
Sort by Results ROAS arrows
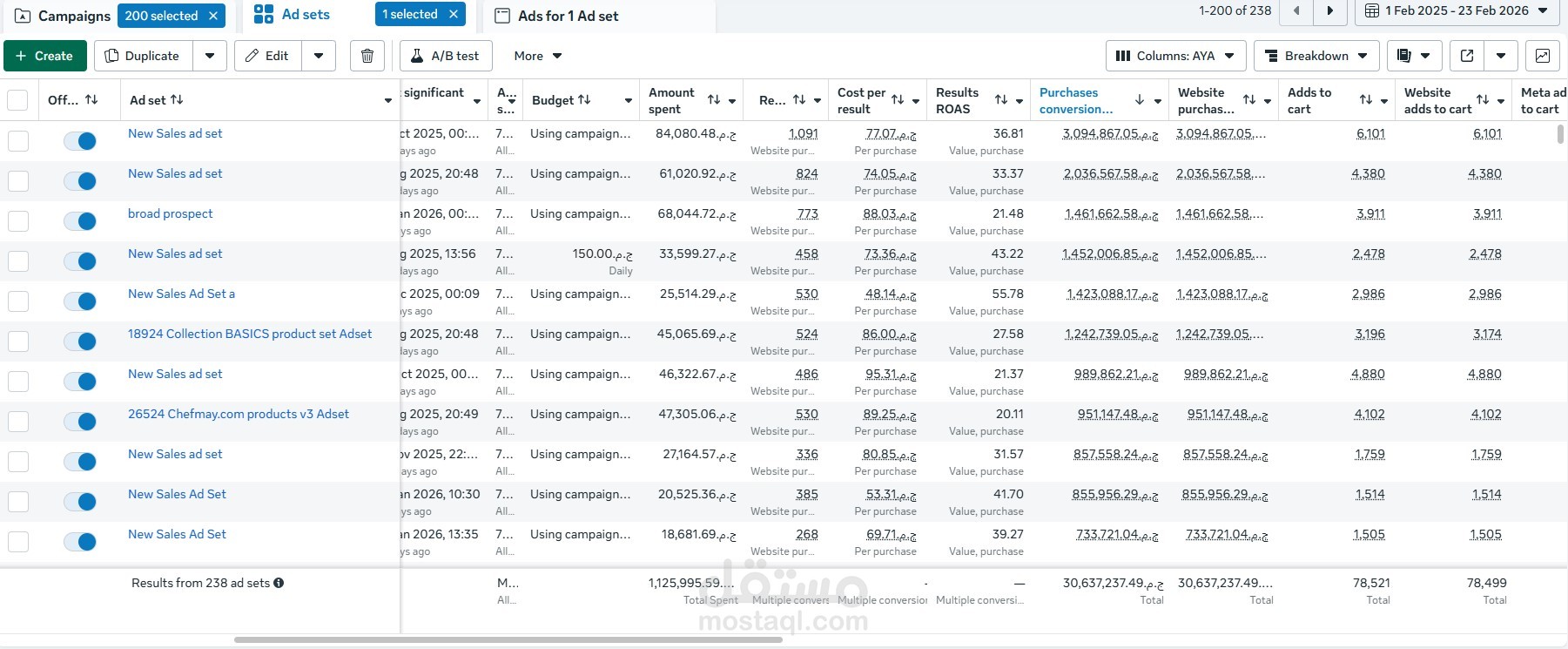coord(1001,100)
